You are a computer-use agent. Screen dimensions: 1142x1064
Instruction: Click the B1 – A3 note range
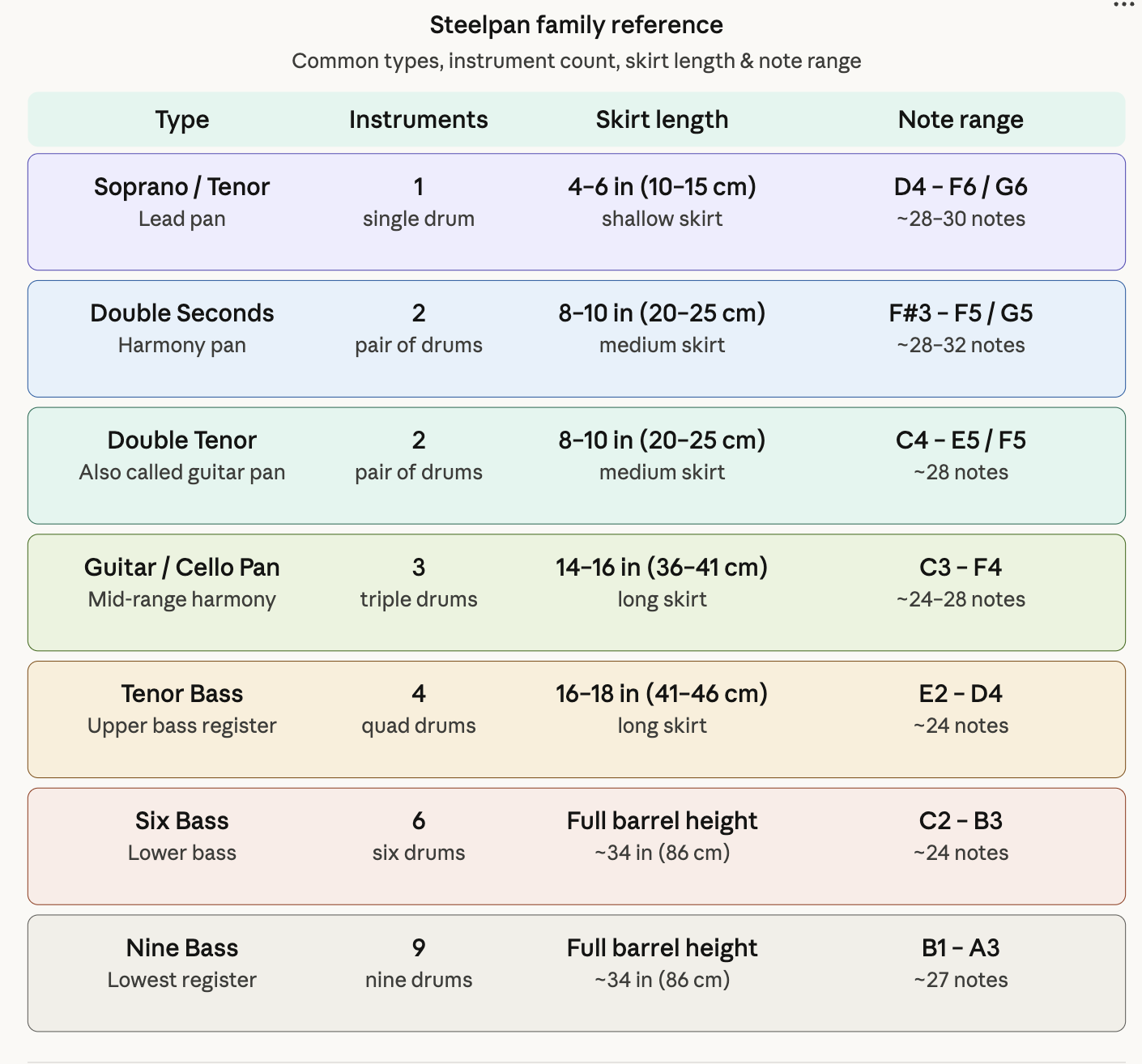961,948
